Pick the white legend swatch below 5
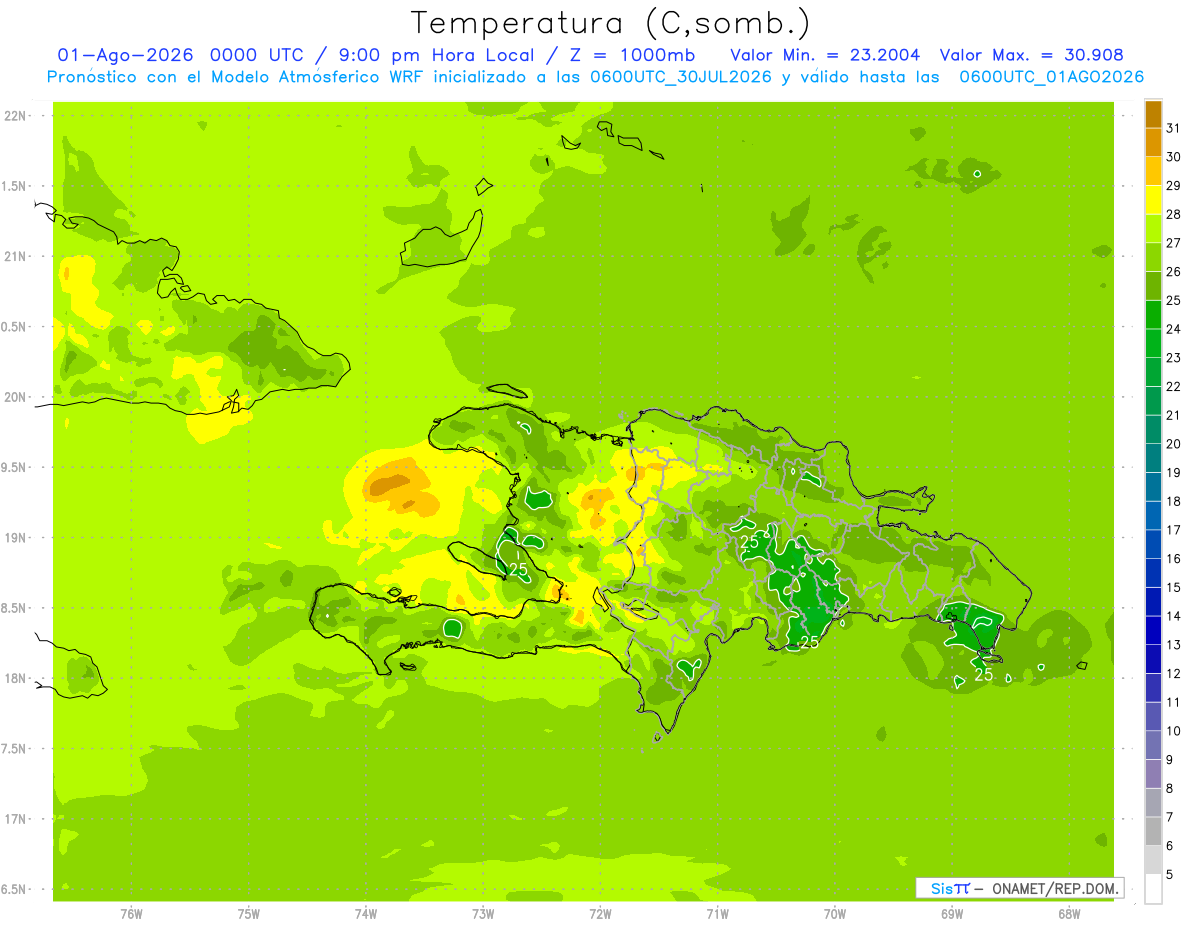This screenshot has width=1200, height=927. [x=1153, y=889]
